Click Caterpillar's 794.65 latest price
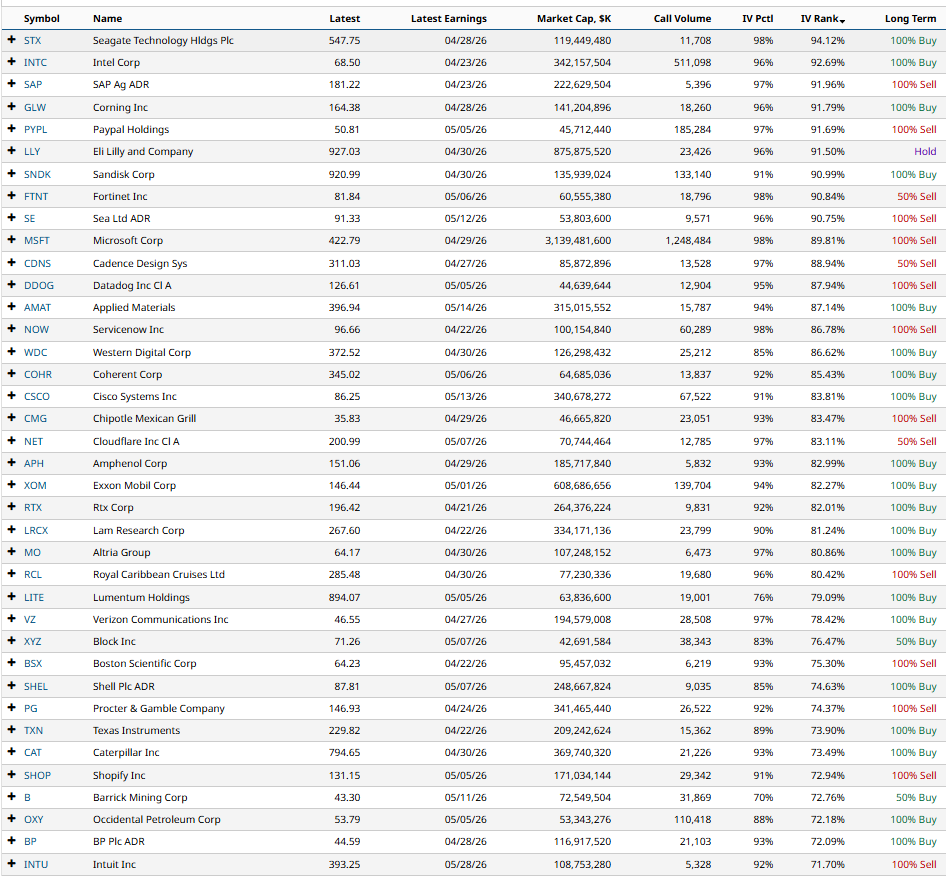This screenshot has height=876, width=946. (x=344, y=752)
